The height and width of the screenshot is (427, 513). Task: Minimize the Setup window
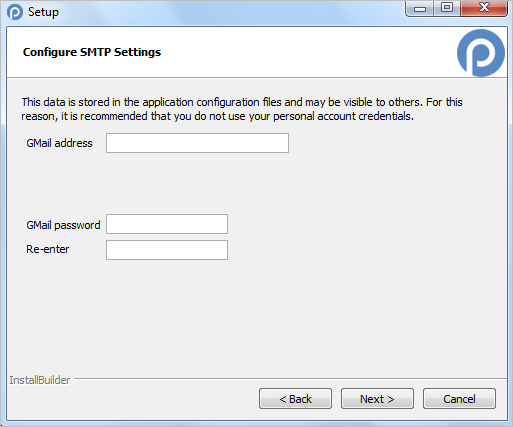click(x=420, y=8)
